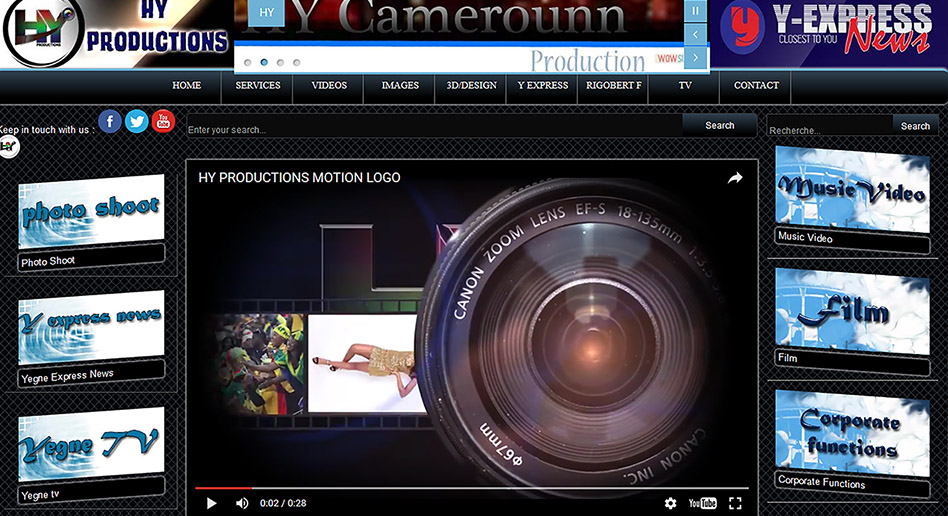Open the Film caption link
Screen dimensions: 948x516
[x=788, y=358]
